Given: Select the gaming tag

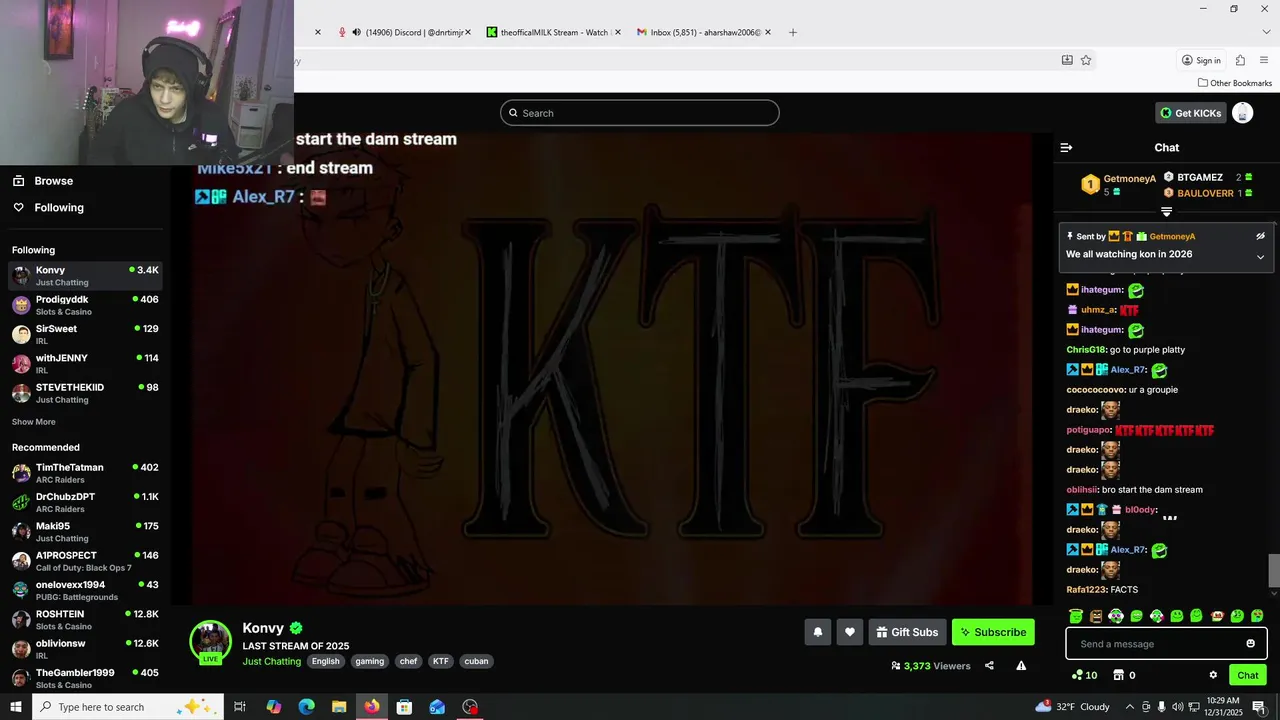Looking at the screenshot, I should 369,661.
